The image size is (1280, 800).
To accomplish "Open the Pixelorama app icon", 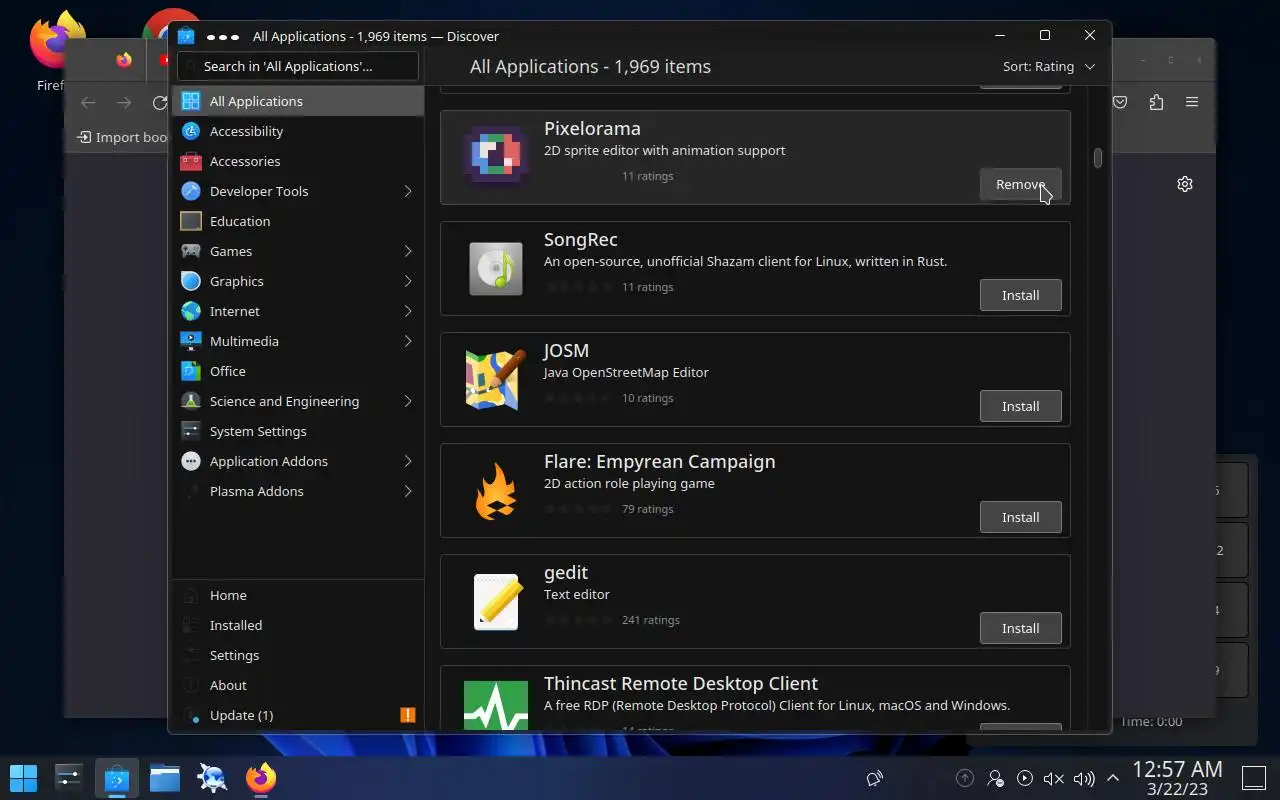I will click(496, 157).
